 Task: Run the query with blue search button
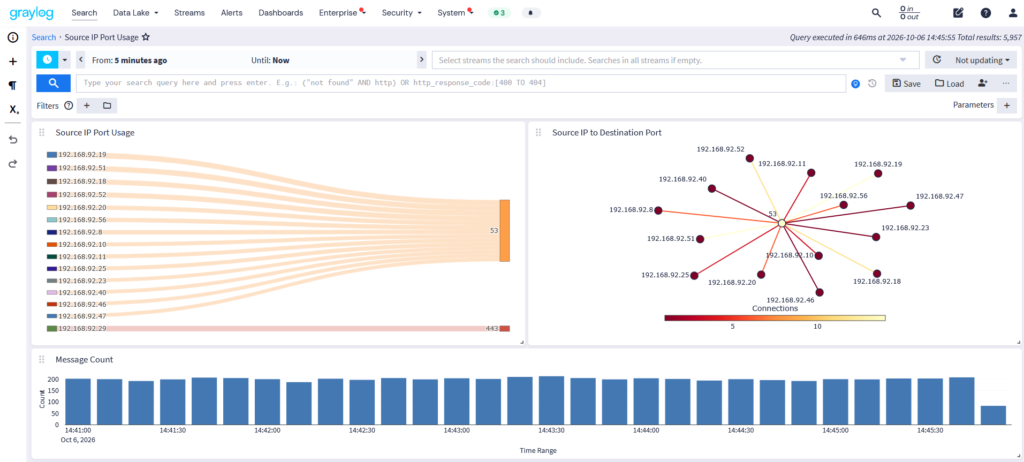[53, 83]
